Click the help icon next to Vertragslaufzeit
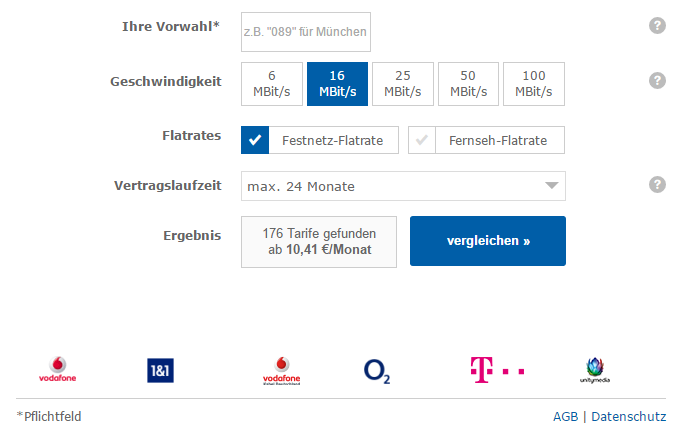691x434 pixels. click(657, 185)
